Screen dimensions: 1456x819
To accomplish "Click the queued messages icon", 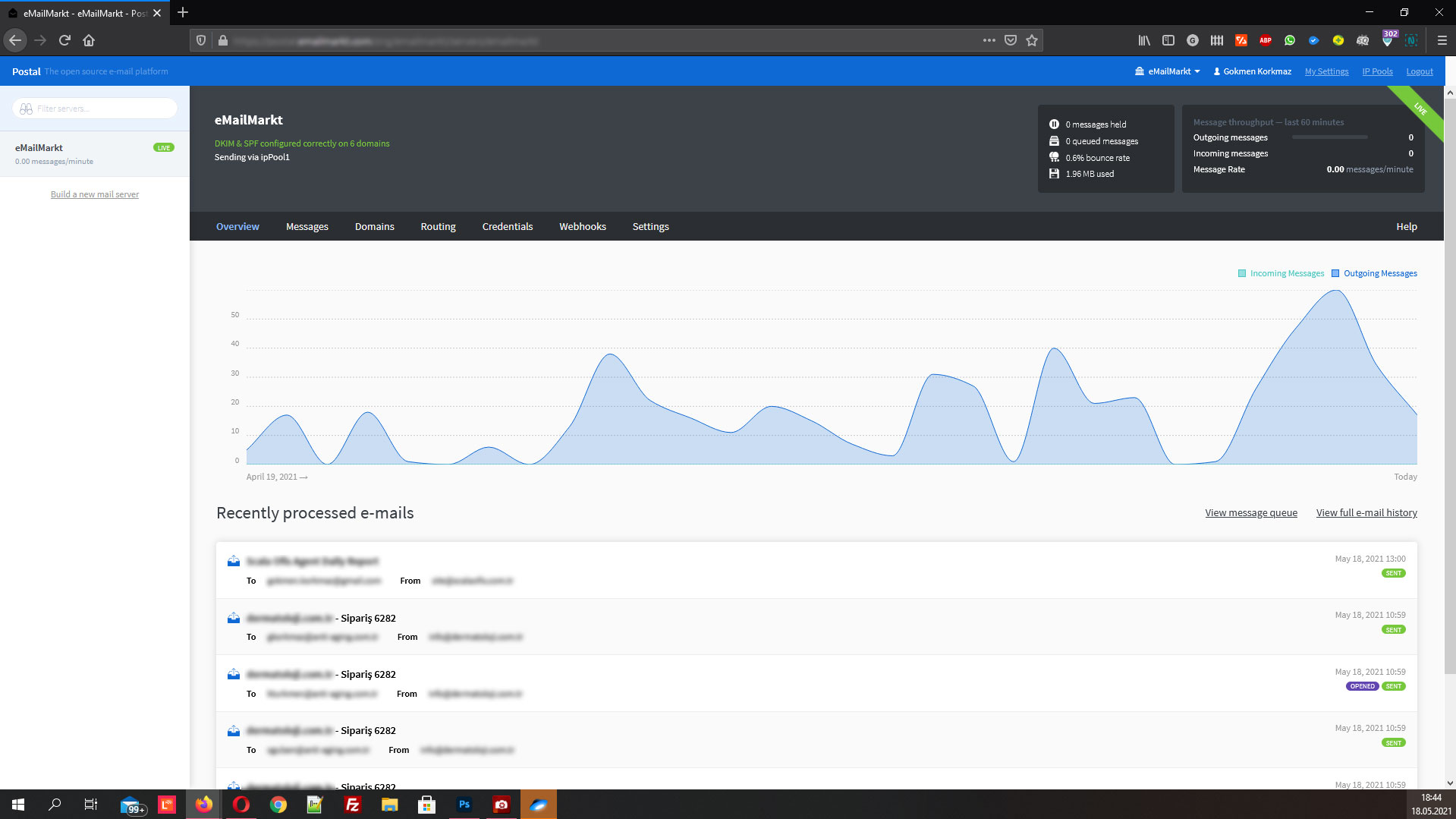I will 1054,140.
